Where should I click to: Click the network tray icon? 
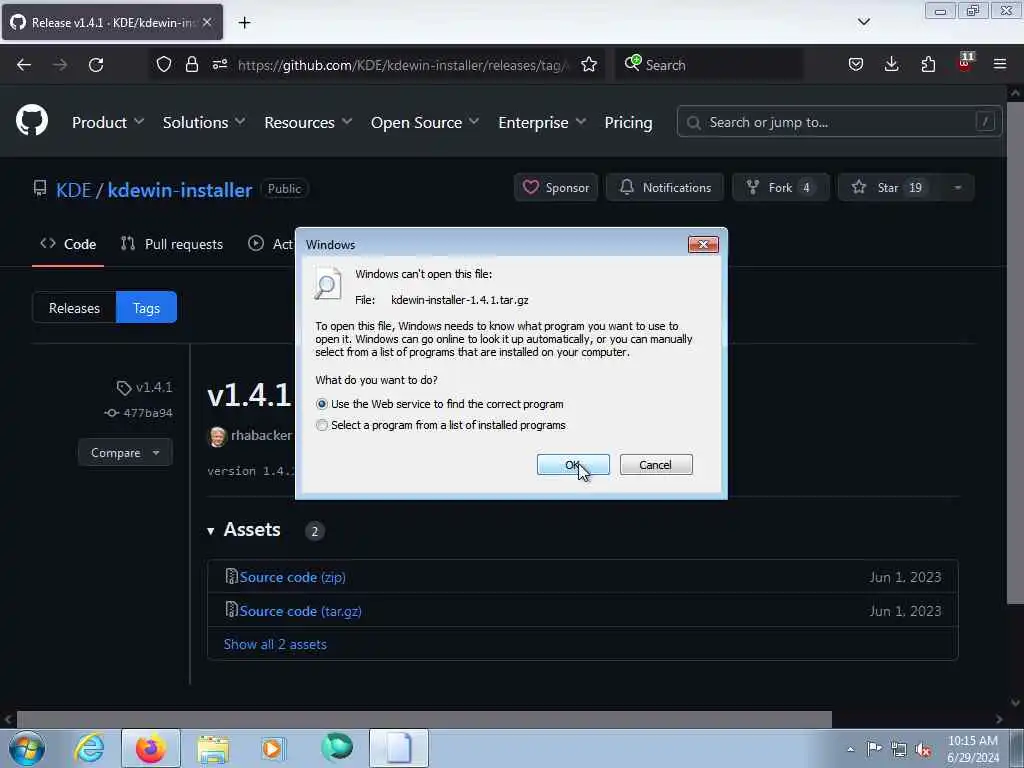(899, 749)
